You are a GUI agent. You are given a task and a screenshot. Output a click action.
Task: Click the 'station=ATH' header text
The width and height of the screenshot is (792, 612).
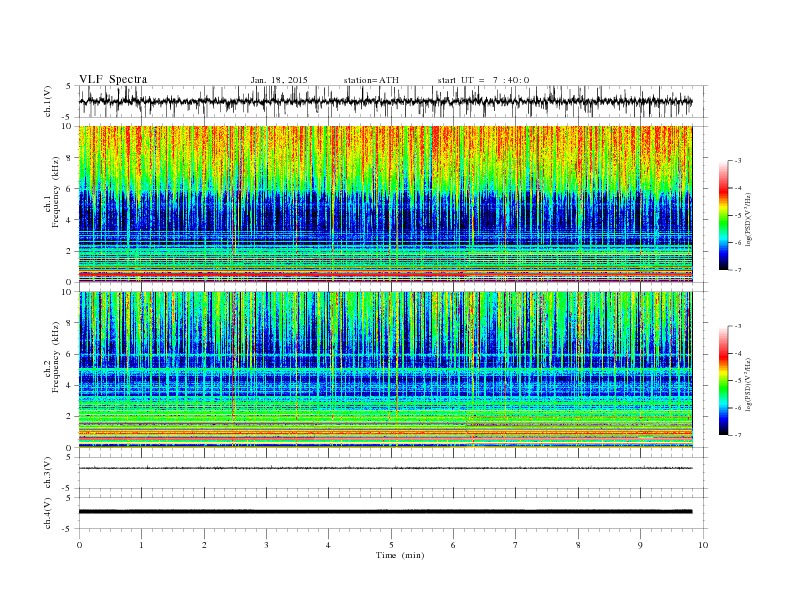(371, 80)
